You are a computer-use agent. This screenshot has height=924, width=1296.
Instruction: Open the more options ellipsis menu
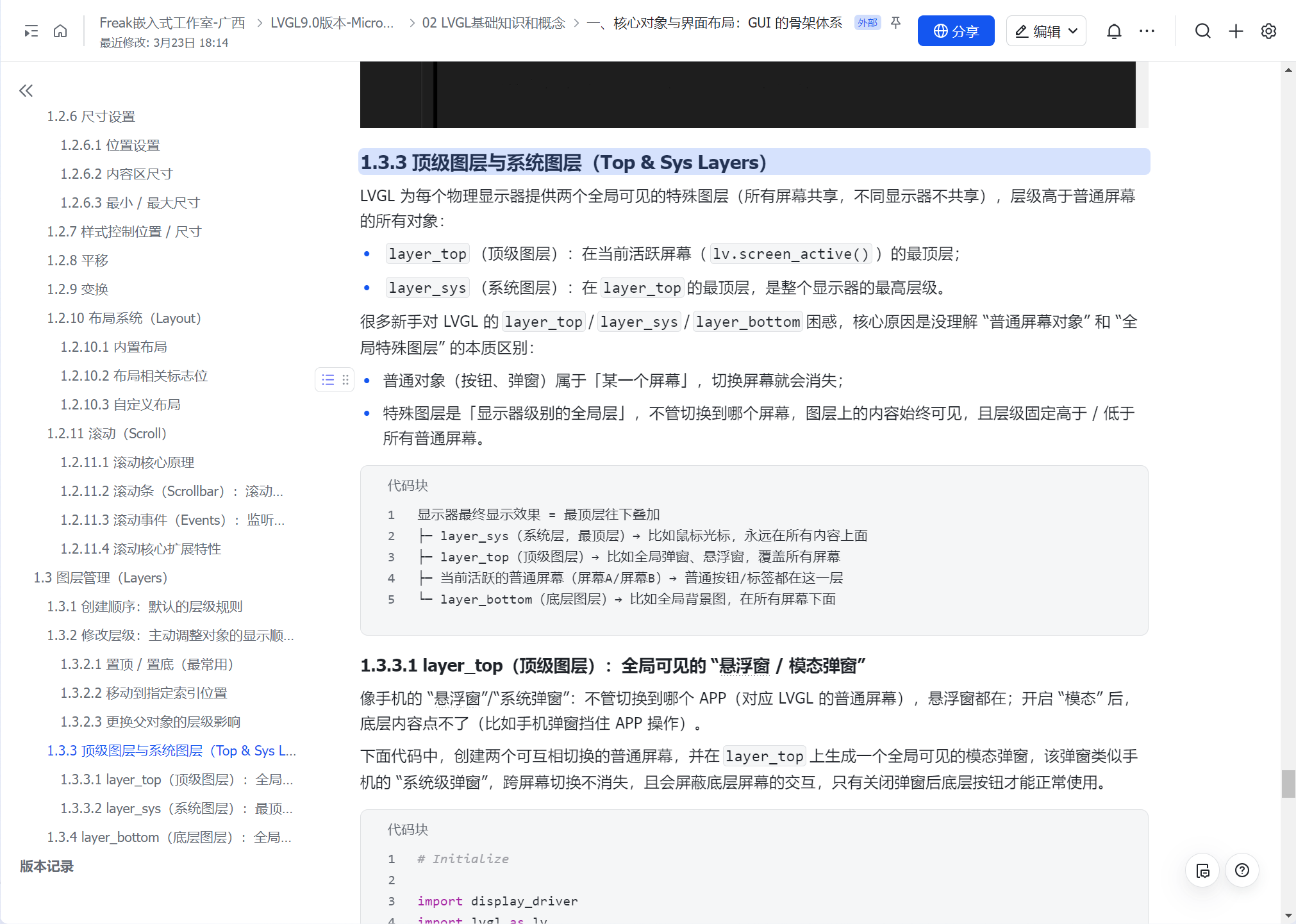pyautogui.click(x=1147, y=31)
